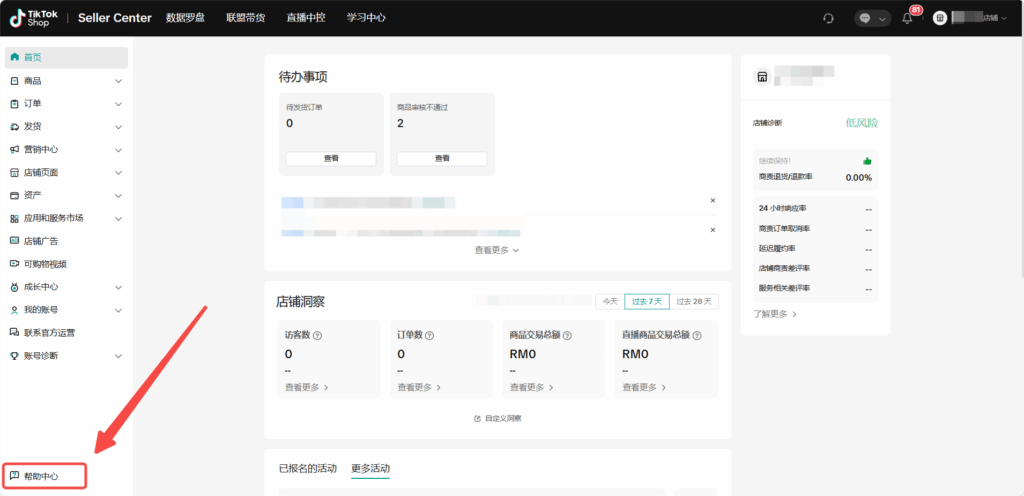
Task: Click 查看 under 商品审核不通过
Action: pyautogui.click(x=442, y=159)
